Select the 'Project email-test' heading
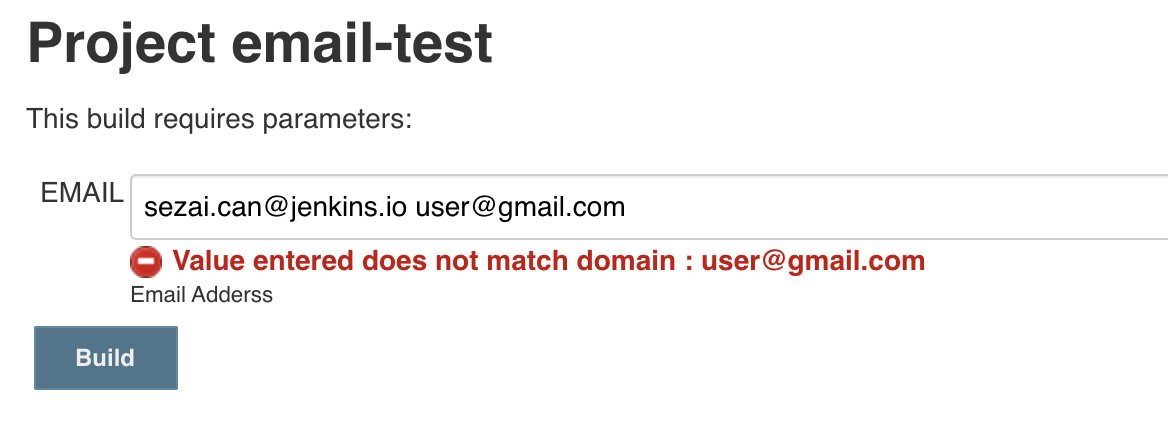Screen dimensions: 1168x426 point(260,43)
